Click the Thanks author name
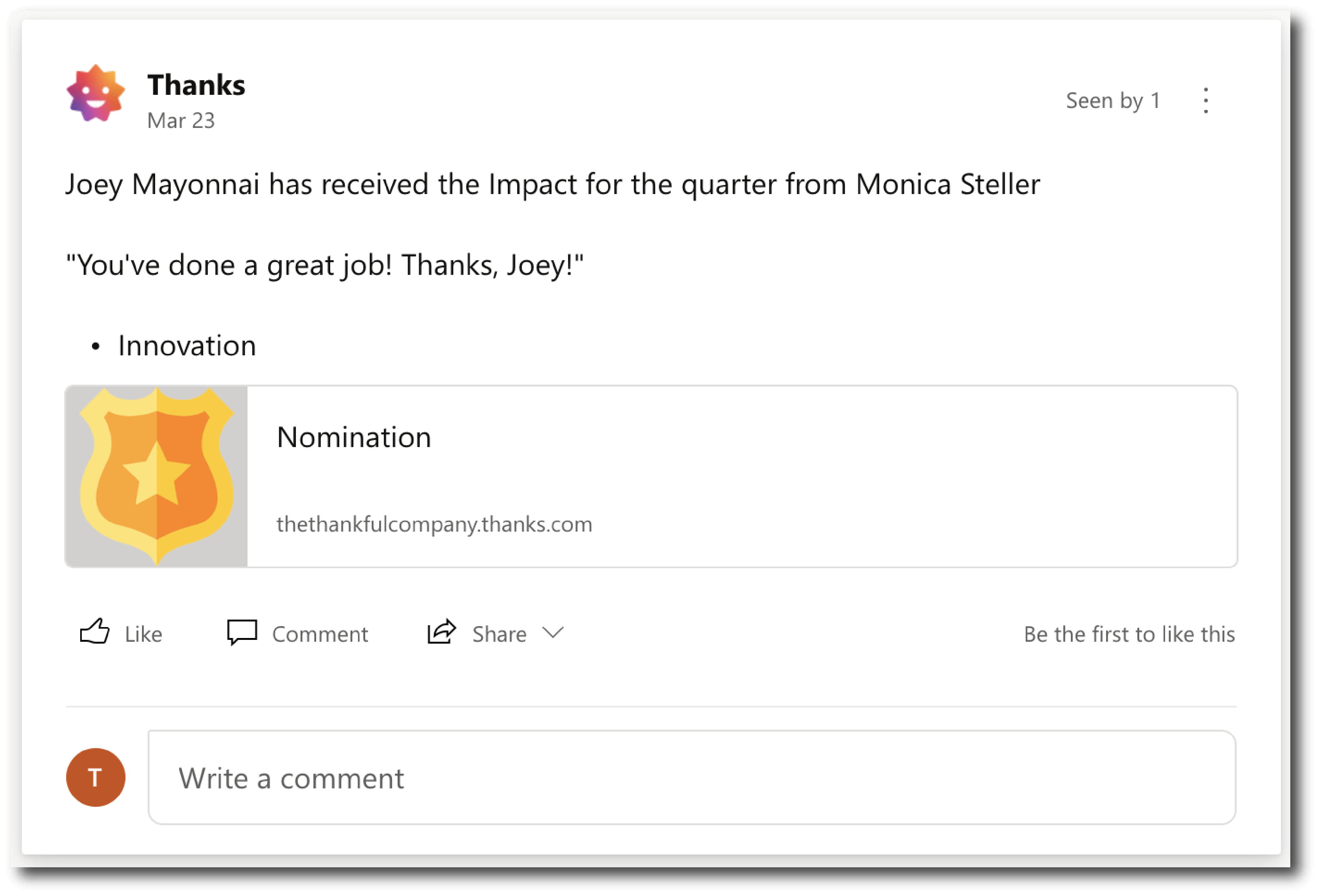The image size is (1319, 896). [196, 85]
